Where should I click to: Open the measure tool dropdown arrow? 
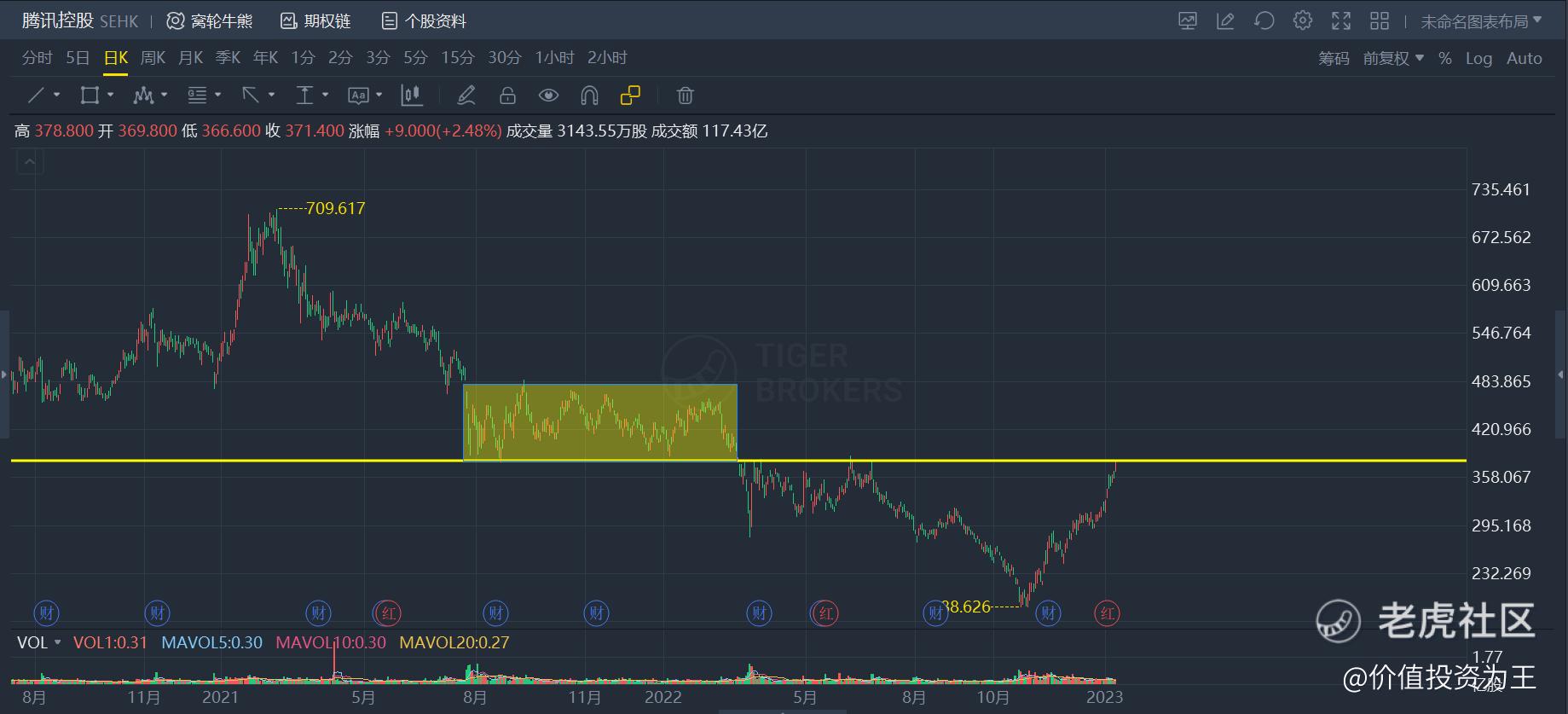[x=326, y=96]
